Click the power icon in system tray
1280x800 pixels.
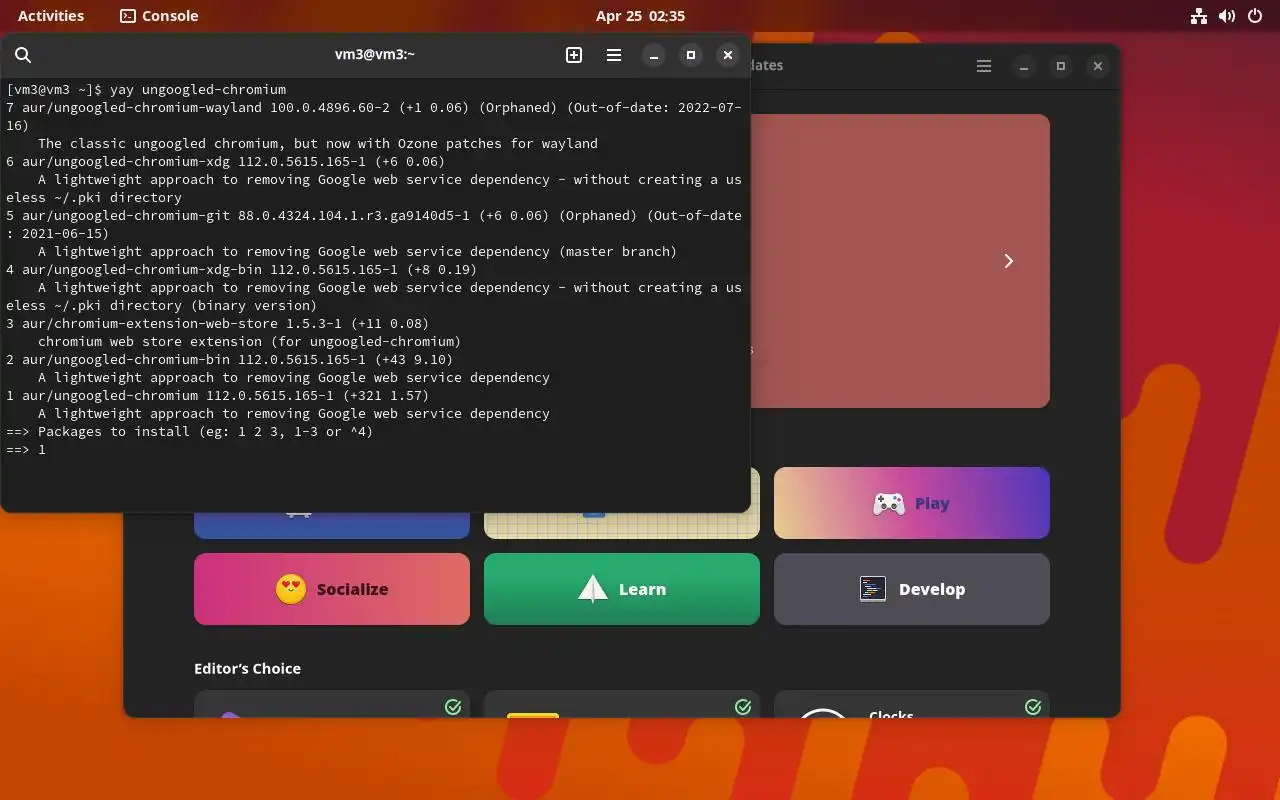pos(1257,16)
